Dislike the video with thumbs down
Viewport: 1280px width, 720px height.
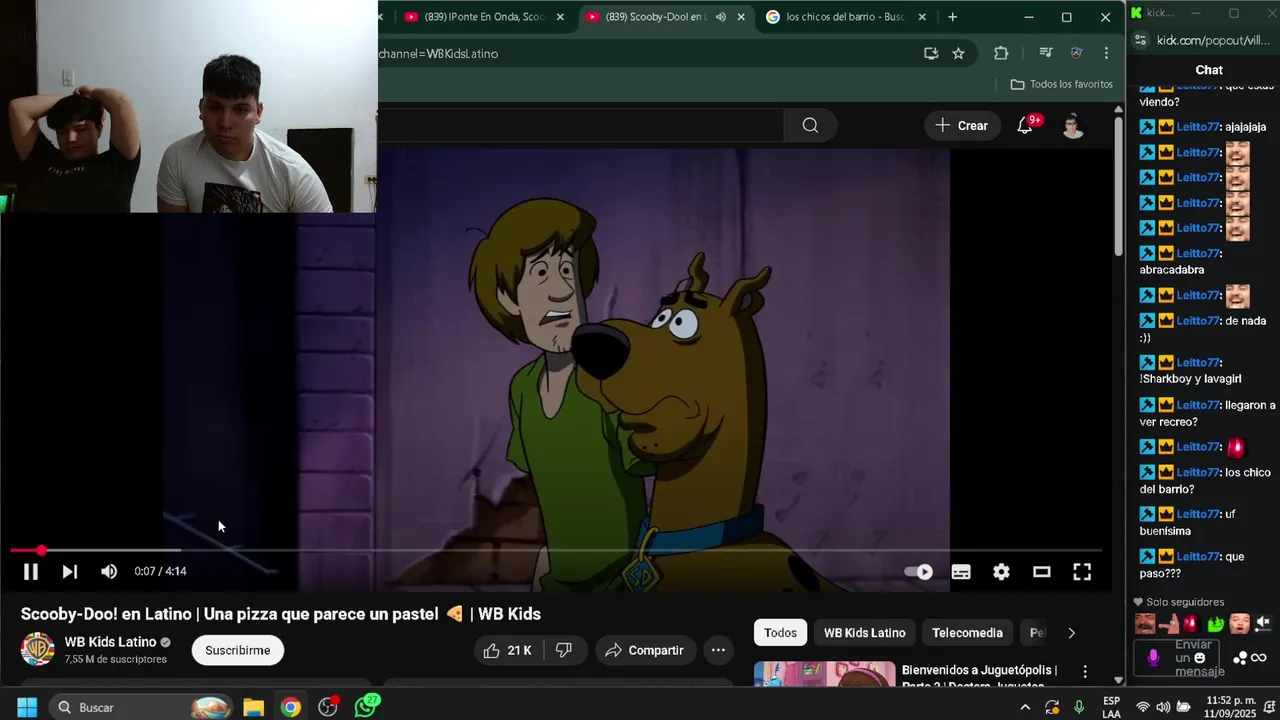coord(564,650)
